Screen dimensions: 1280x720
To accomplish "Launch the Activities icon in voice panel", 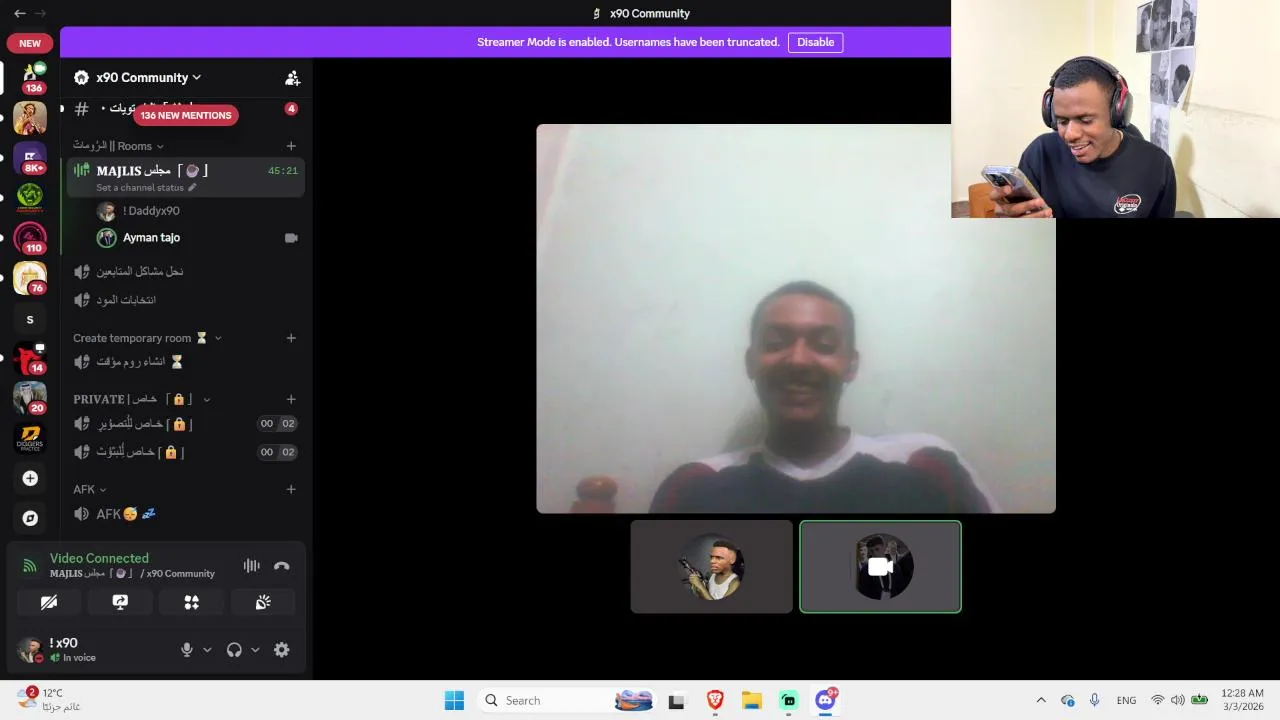I will 191,602.
